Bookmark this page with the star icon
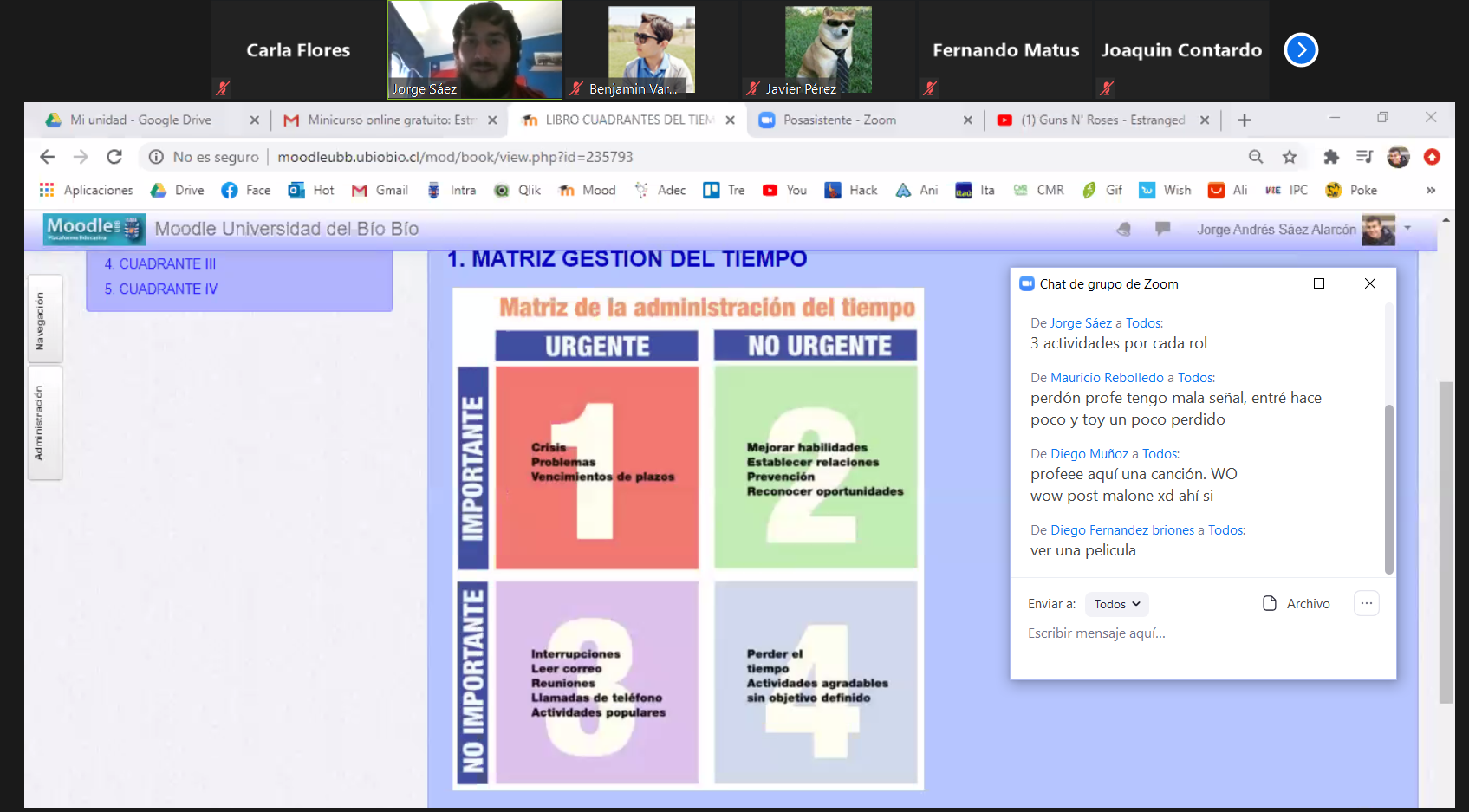The width and height of the screenshot is (1469, 812). [x=1290, y=157]
